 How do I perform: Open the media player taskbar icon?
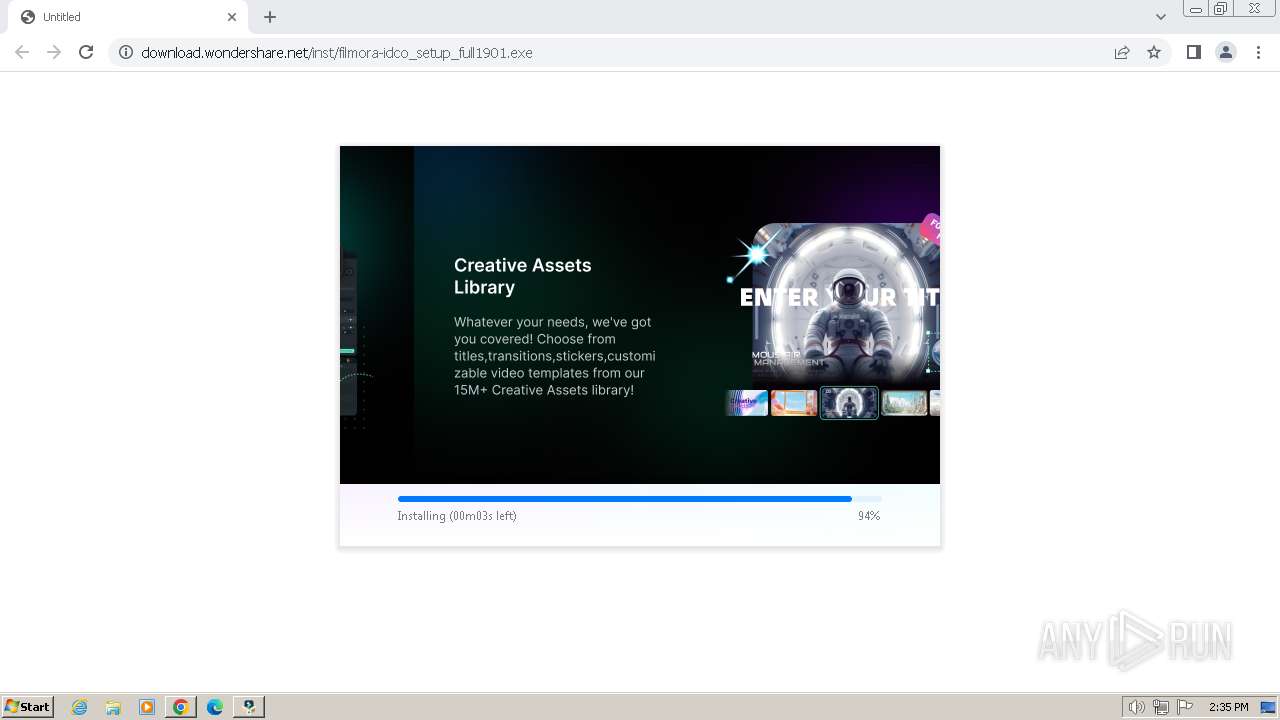coord(147,707)
